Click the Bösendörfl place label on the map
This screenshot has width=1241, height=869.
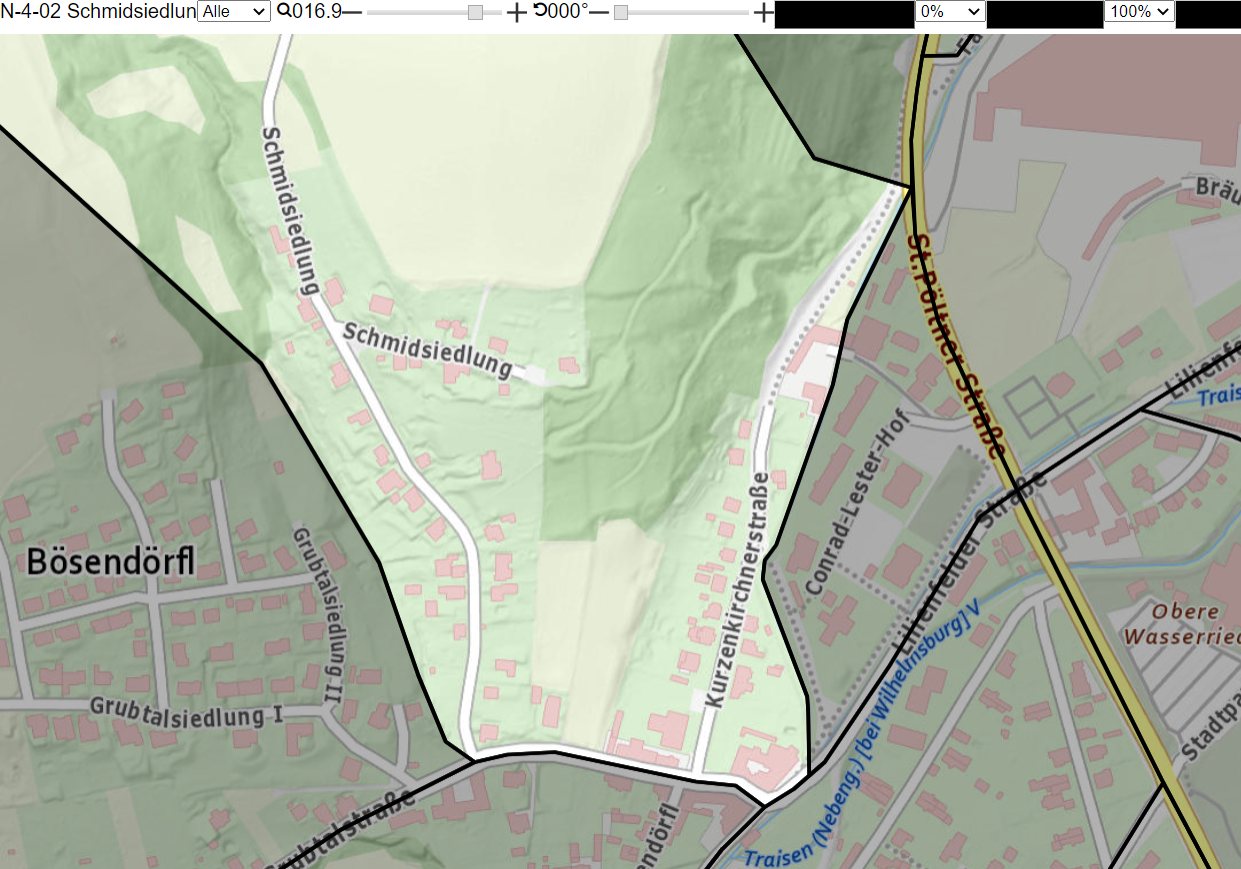point(111,561)
